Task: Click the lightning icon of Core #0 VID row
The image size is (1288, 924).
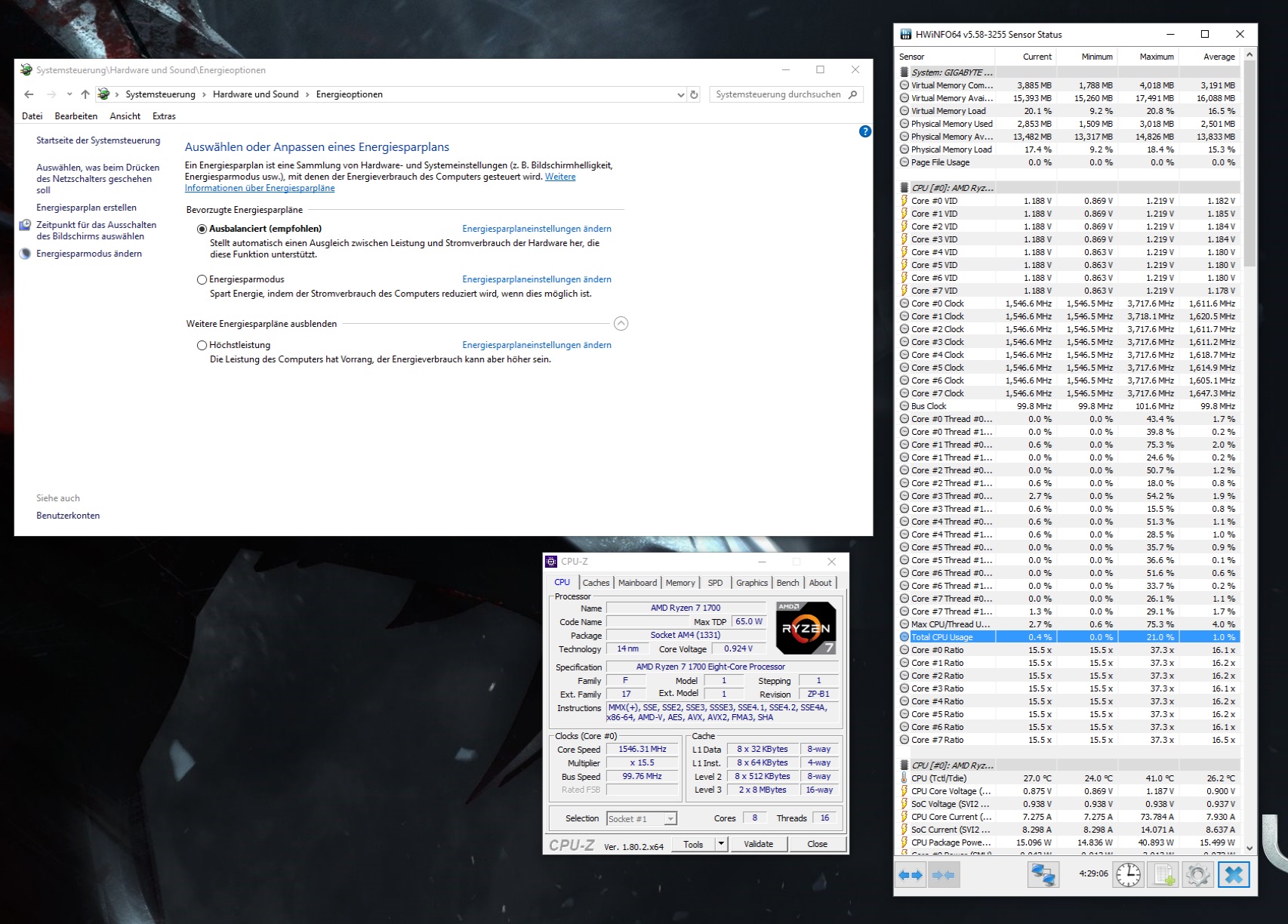Action: click(x=904, y=201)
